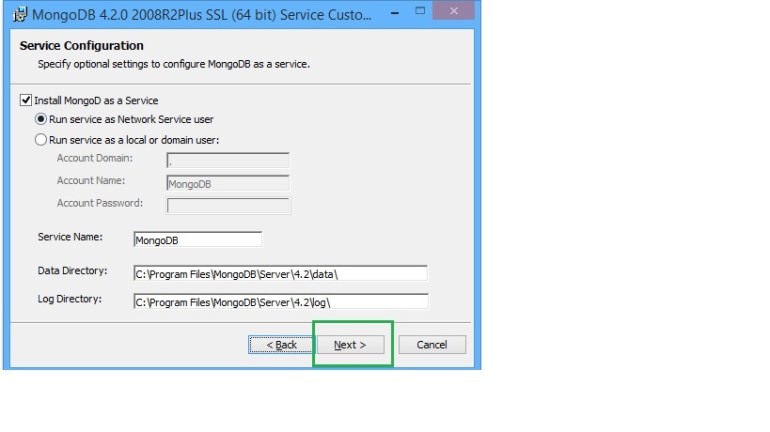Screen dimensions: 770x432
Task: Toggle Install MongoD as a Service checkbox
Action: point(26,101)
